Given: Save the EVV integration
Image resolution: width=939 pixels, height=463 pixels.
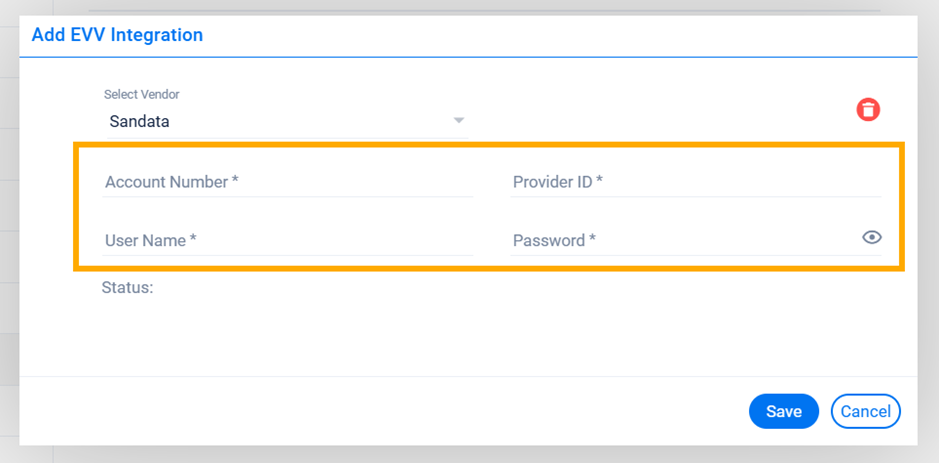Looking at the screenshot, I should click(783, 411).
